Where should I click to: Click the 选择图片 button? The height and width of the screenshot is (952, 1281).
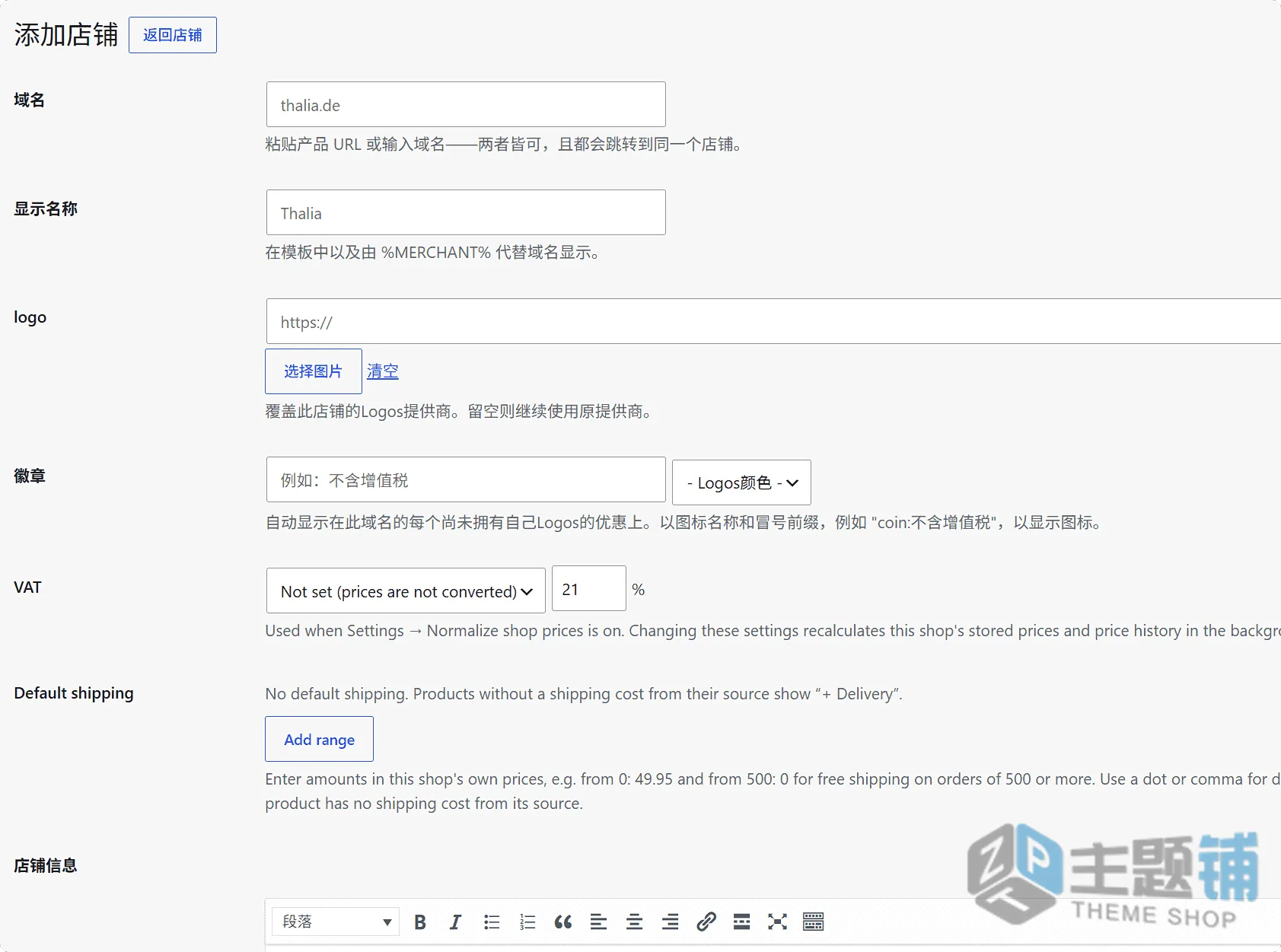pos(314,371)
